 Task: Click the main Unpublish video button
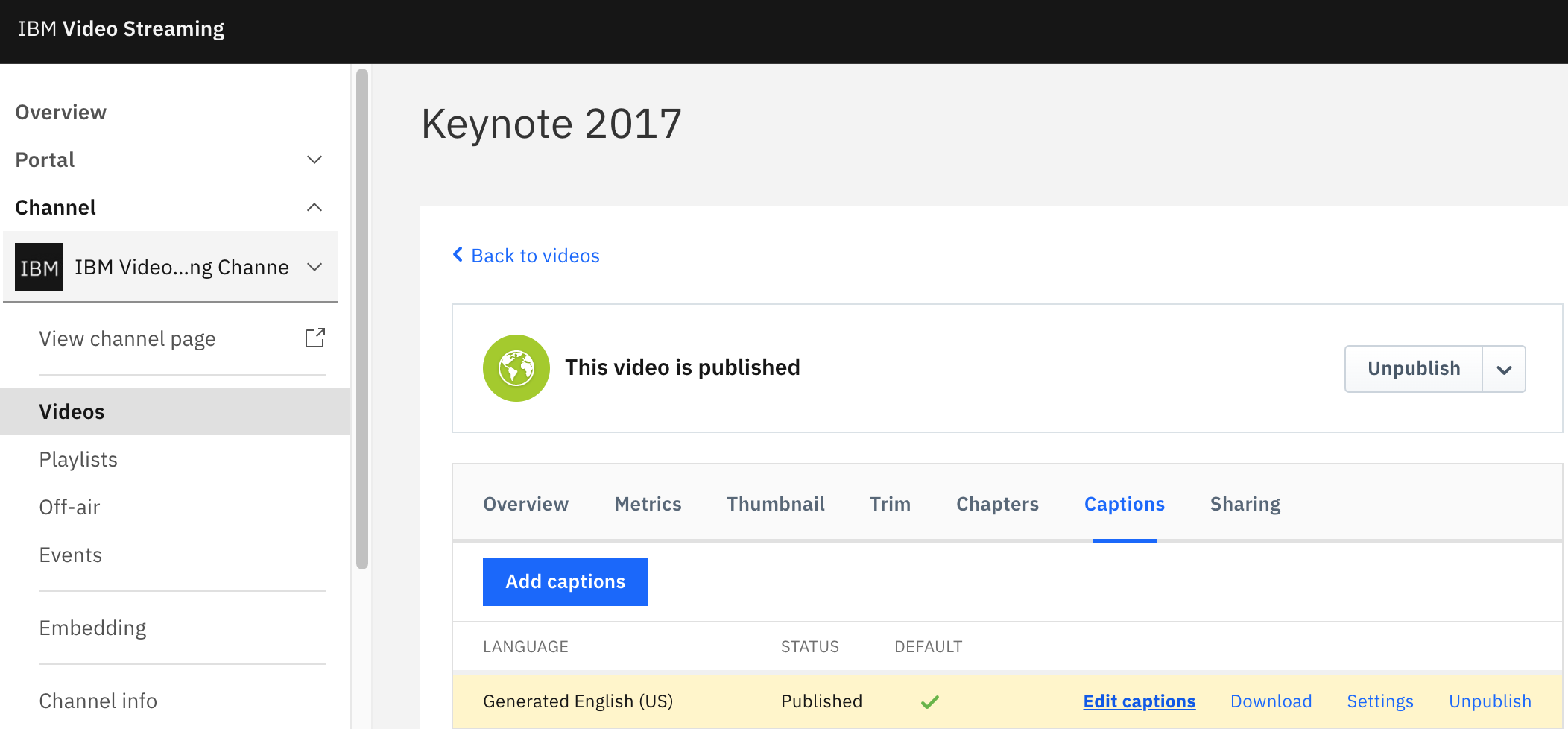point(1414,369)
